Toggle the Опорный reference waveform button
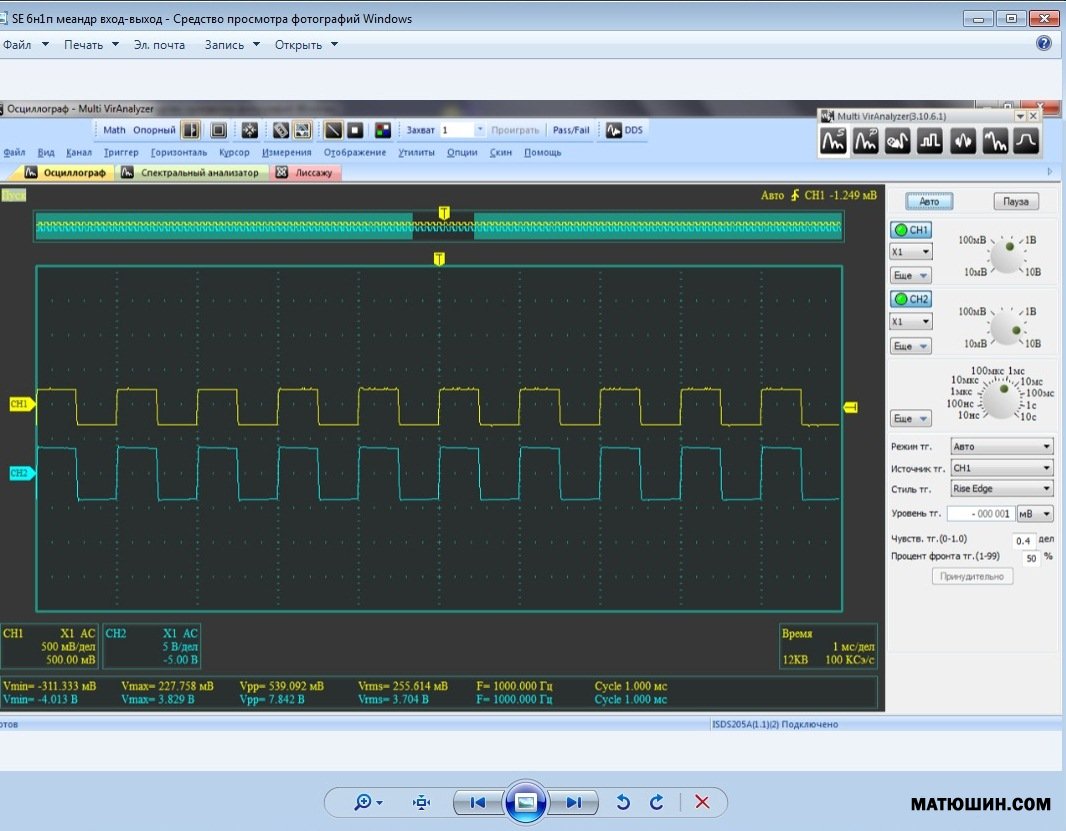 (154, 130)
